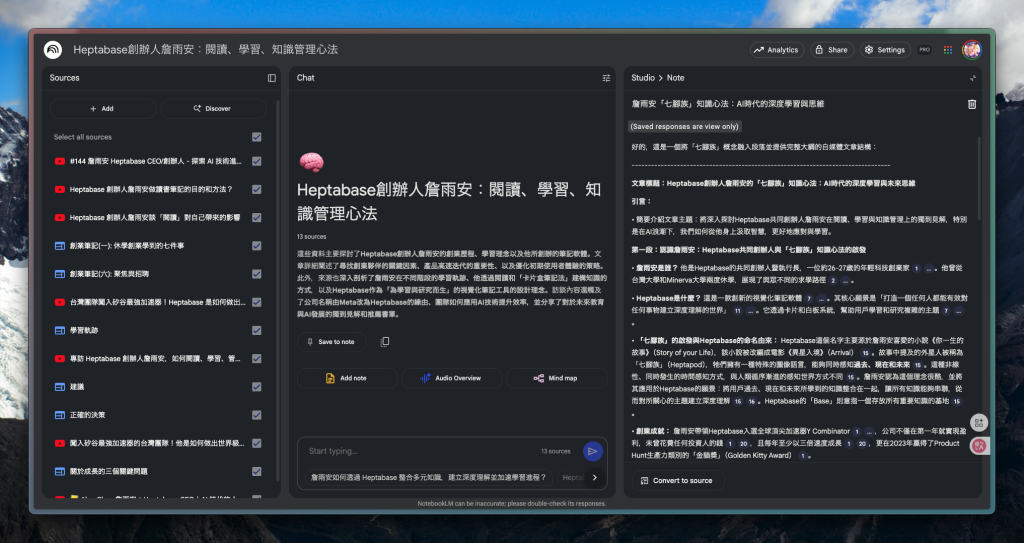Click the brain emoji notebook icon

point(311,161)
